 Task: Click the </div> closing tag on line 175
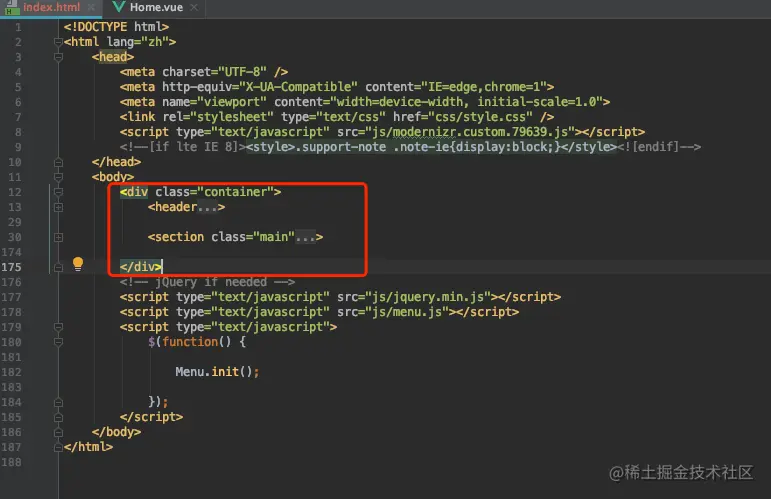[141, 266]
